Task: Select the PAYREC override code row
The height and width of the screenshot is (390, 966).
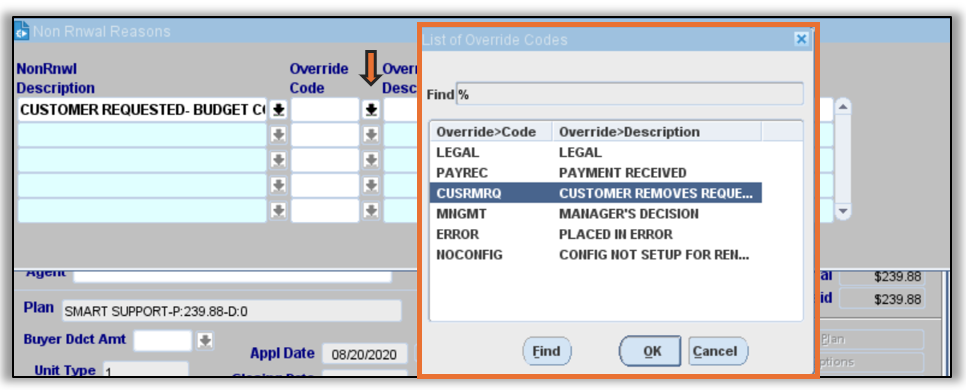Action: click(x=596, y=173)
